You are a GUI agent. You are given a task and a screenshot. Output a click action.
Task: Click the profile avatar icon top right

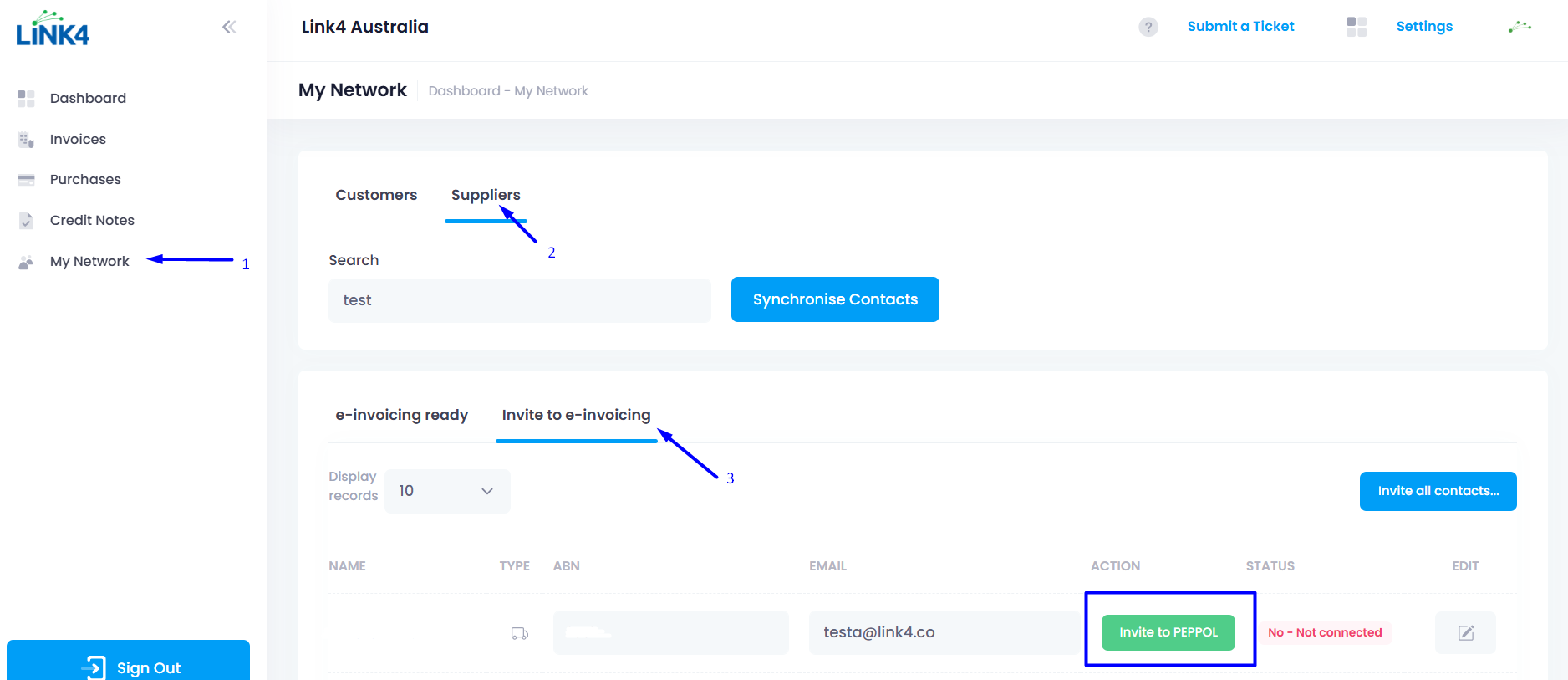click(x=1520, y=27)
